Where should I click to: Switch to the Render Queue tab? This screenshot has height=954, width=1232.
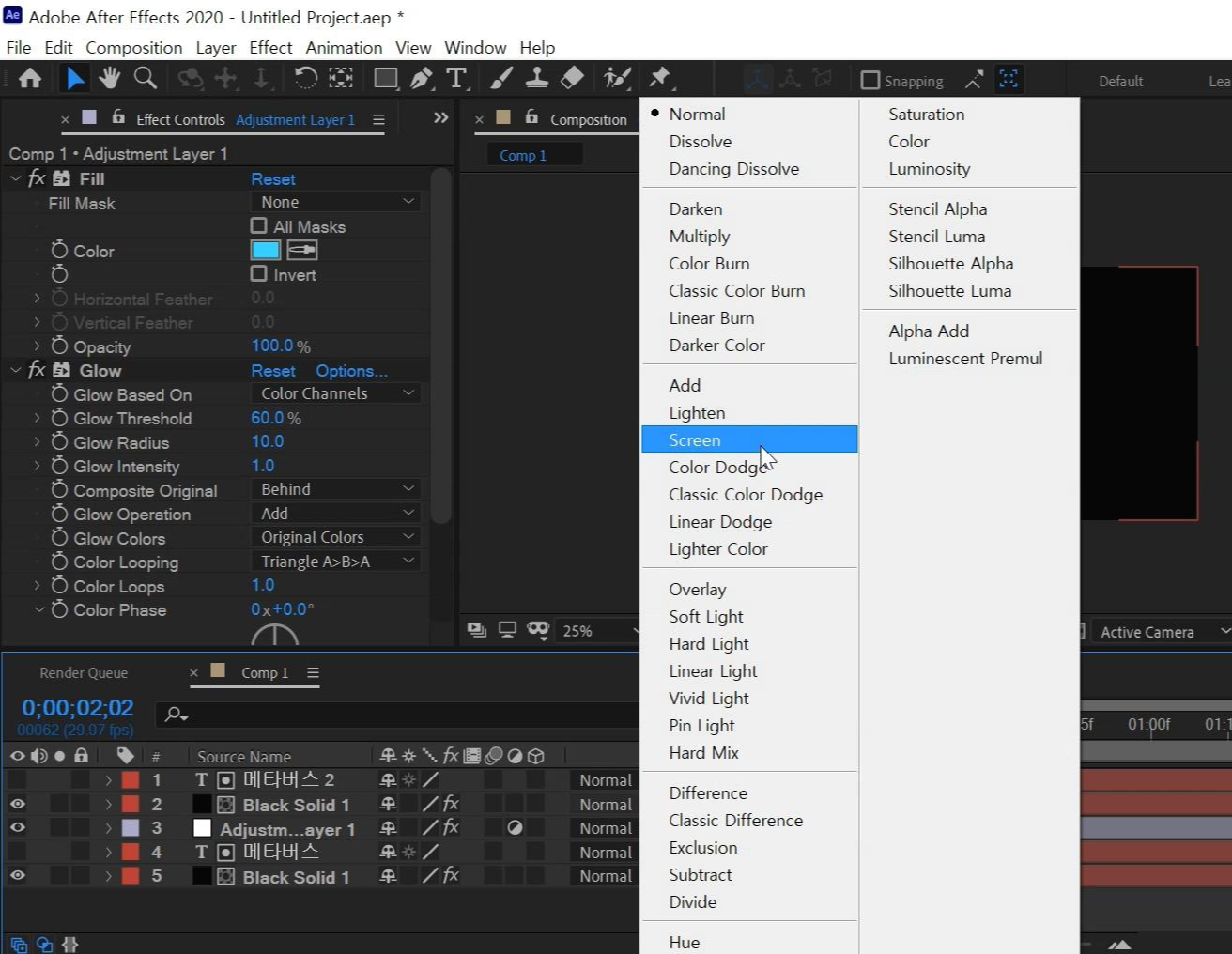point(84,672)
